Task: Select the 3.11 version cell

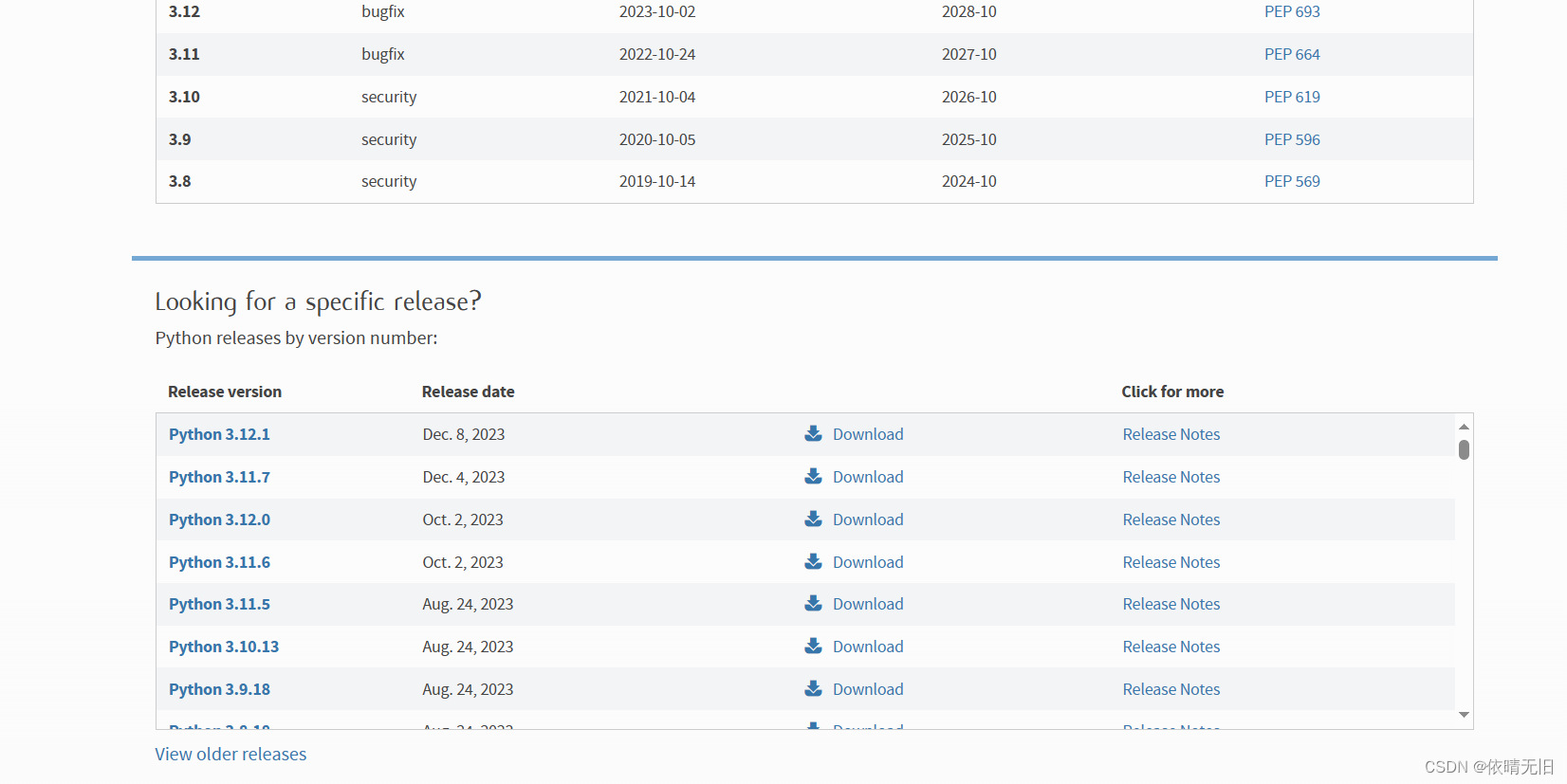Action: coord(184,54)
